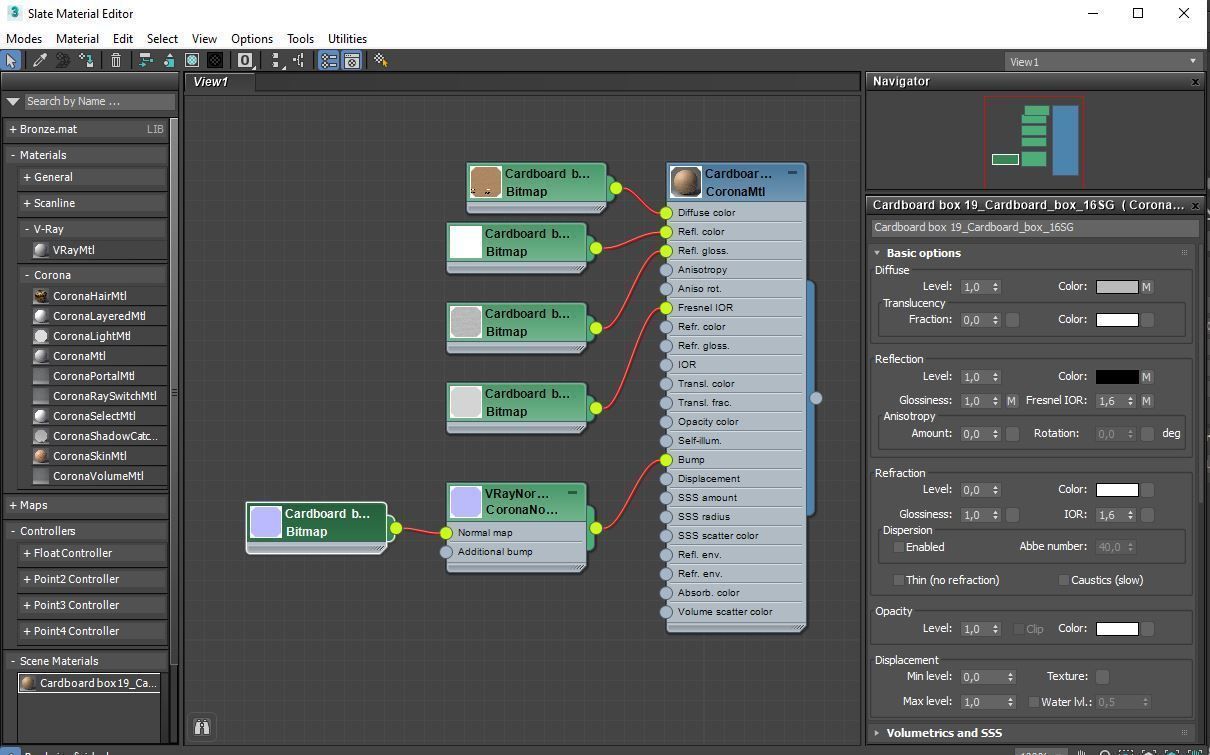Click the Put Material to Scene icon

tap(62, 61)
